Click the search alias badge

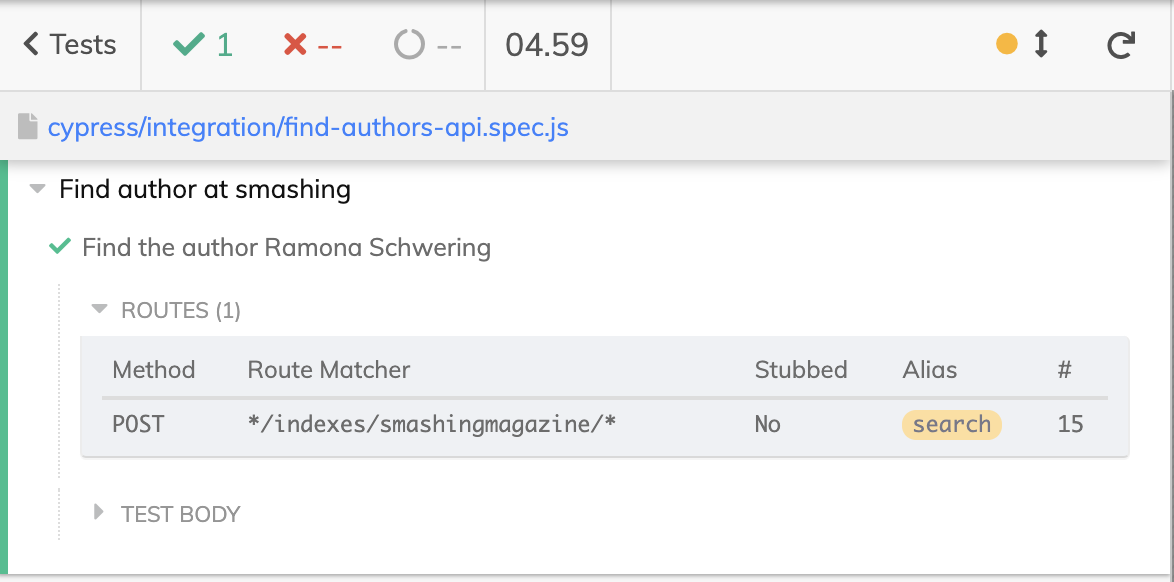coord(951,424)
